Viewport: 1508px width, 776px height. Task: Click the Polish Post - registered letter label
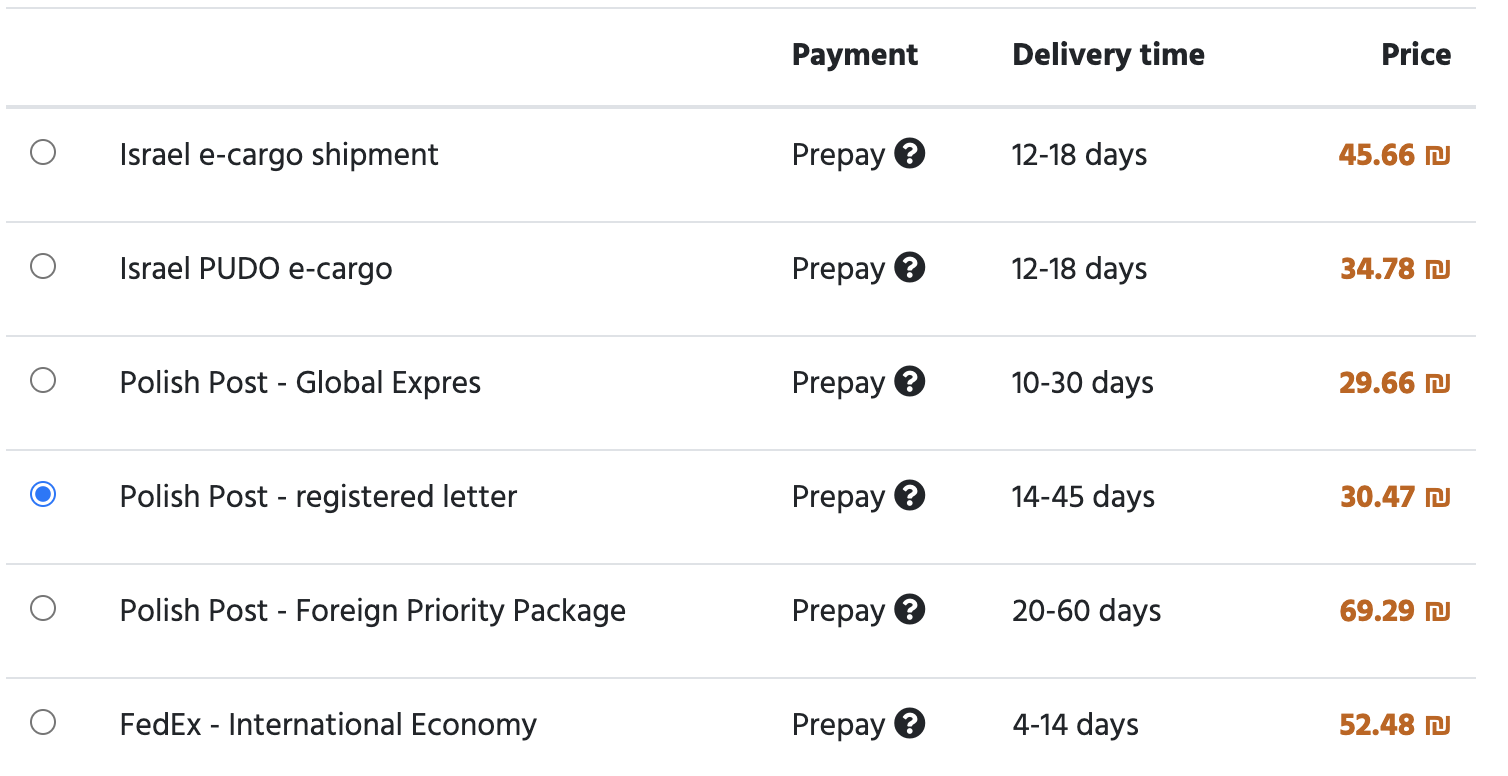click(x=318, y=497)
